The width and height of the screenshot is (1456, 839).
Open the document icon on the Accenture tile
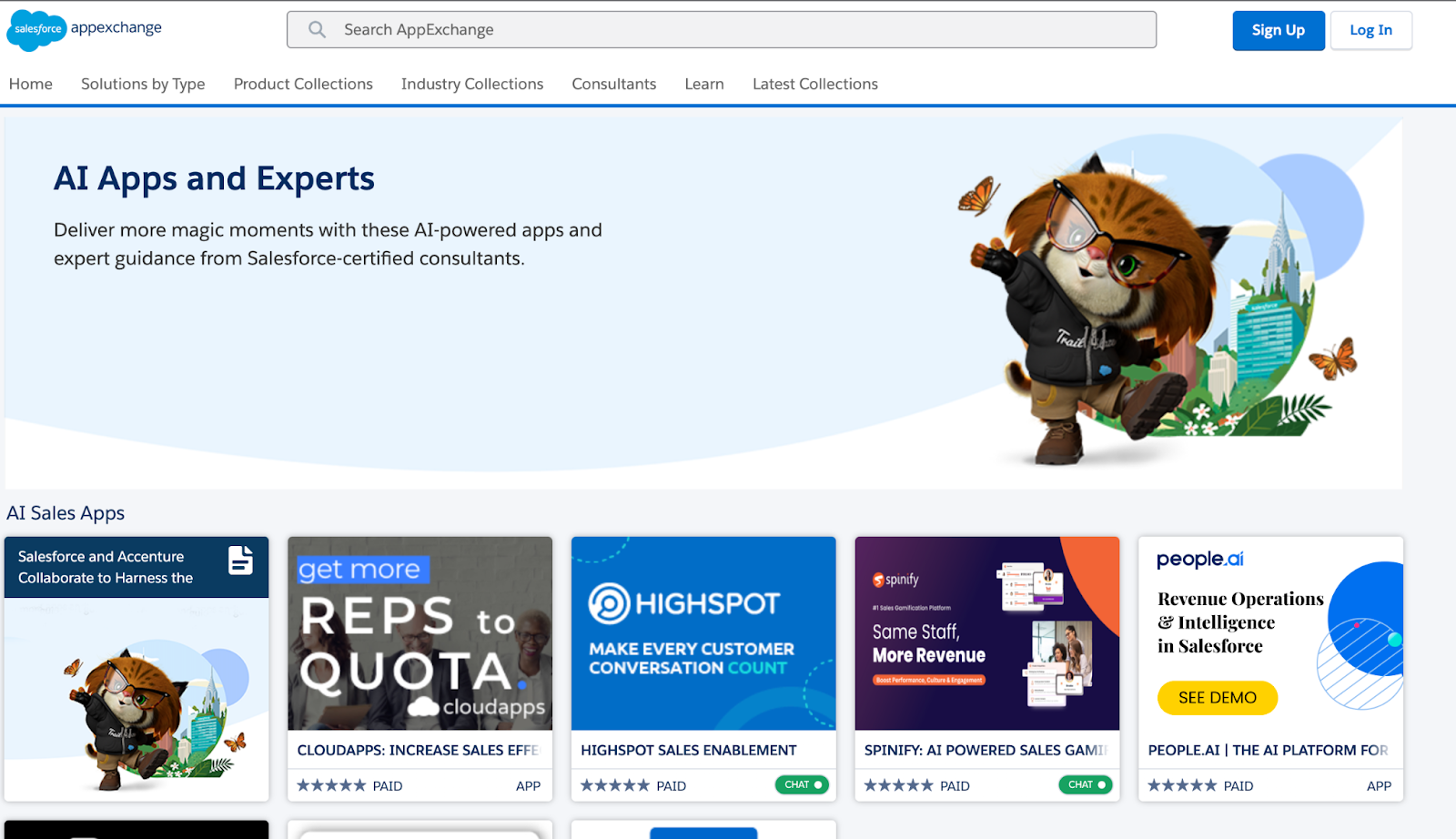pyautogui.click(x=239, y=562)
